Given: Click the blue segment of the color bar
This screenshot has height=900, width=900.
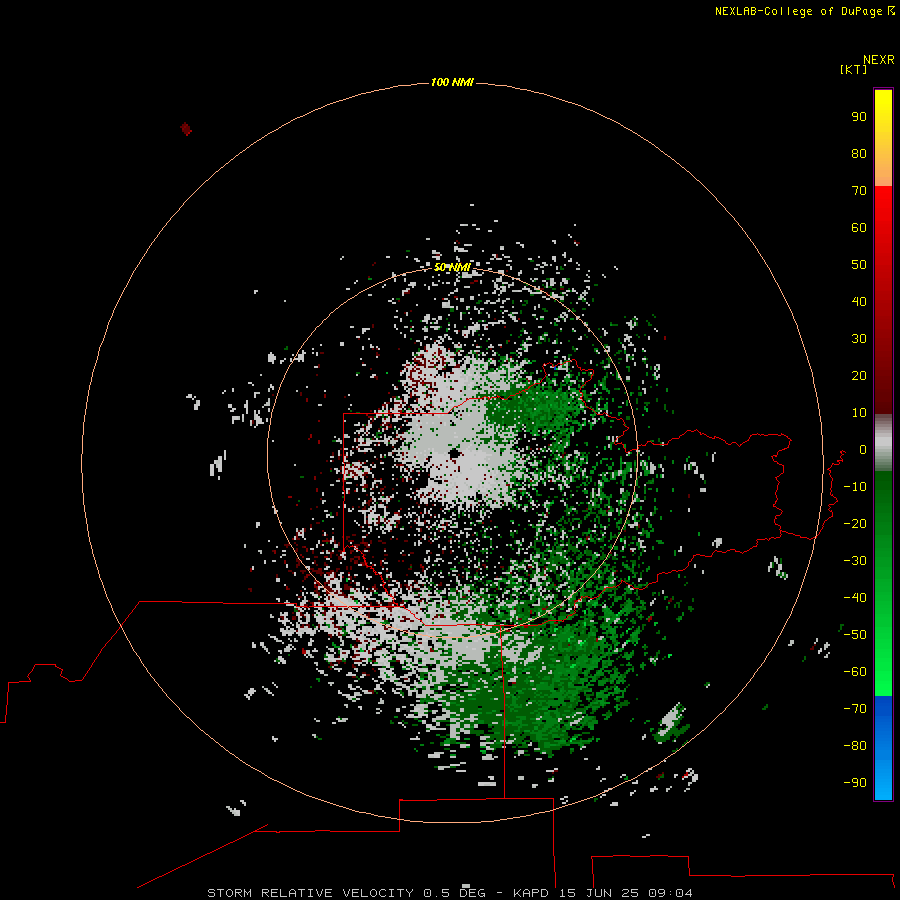Looking at the screenshot, I should tap(883, 747).
